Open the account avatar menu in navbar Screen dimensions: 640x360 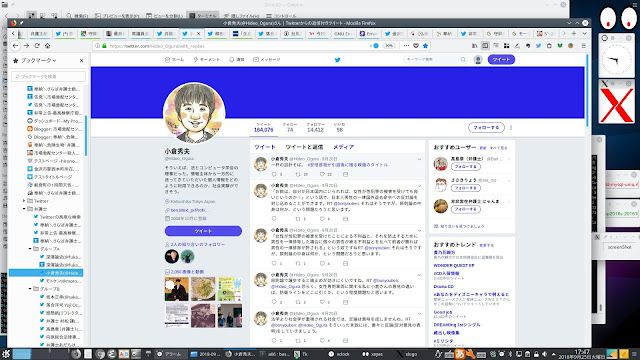[x=478, y=60]
